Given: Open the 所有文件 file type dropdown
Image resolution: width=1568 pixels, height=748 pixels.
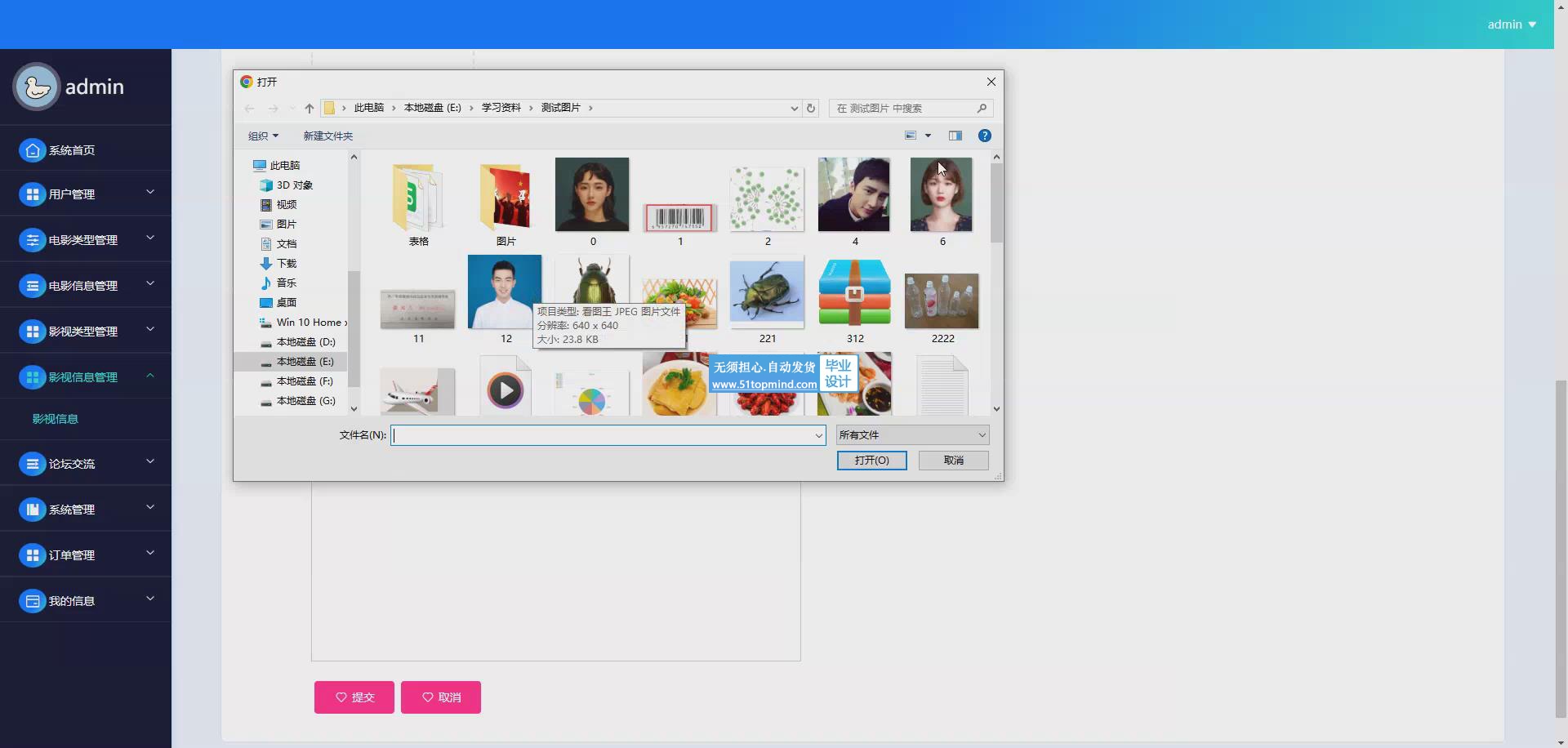Looking at the screenshot, I should (x=912, y=435).
